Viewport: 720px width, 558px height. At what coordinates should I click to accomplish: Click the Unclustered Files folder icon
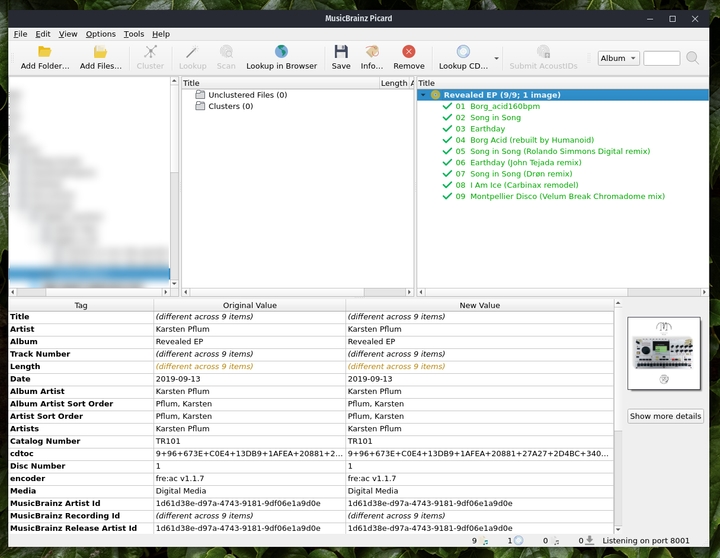pos(200,95)
